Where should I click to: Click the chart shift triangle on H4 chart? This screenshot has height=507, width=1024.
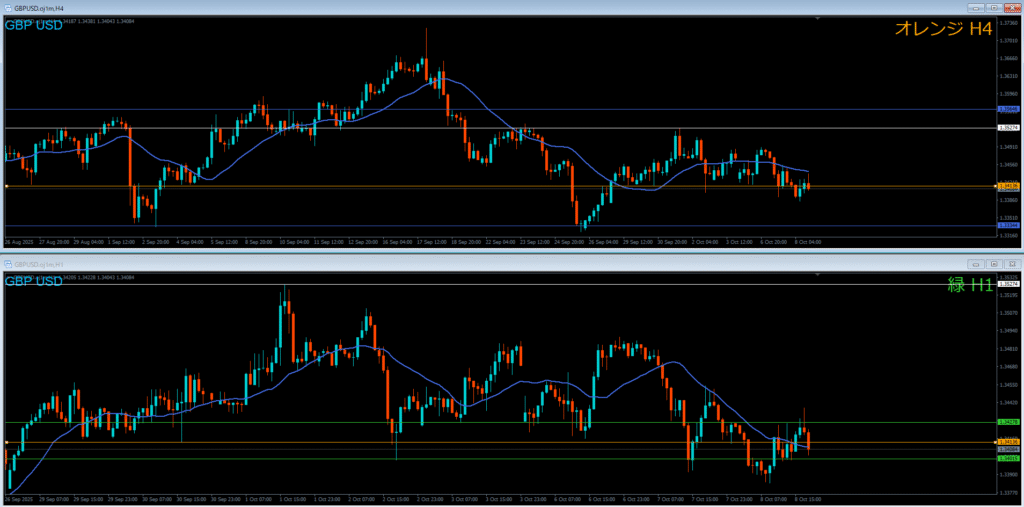818,19
